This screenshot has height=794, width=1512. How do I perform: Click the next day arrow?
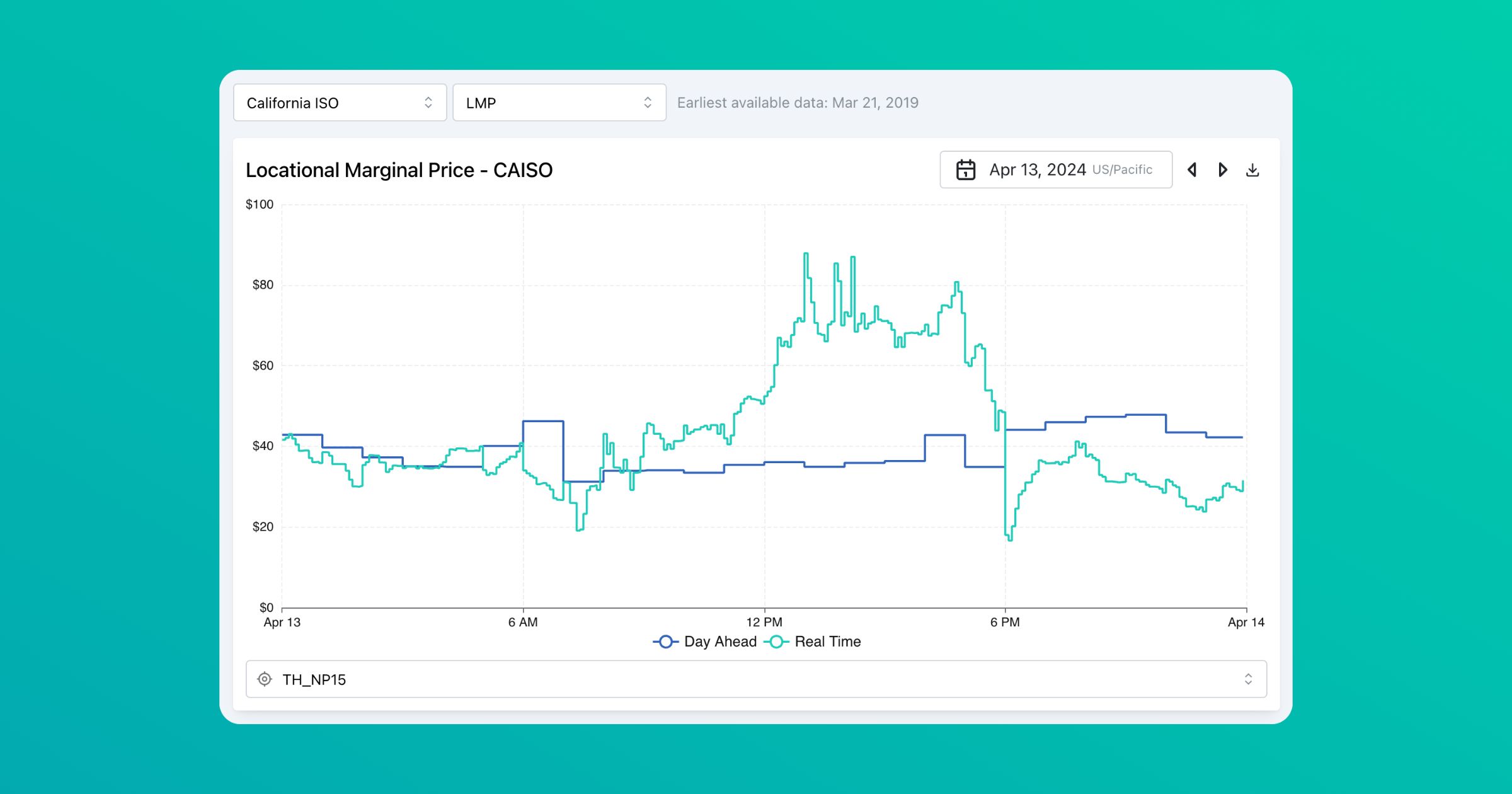pyautogui.click(x=1223, y=169)
